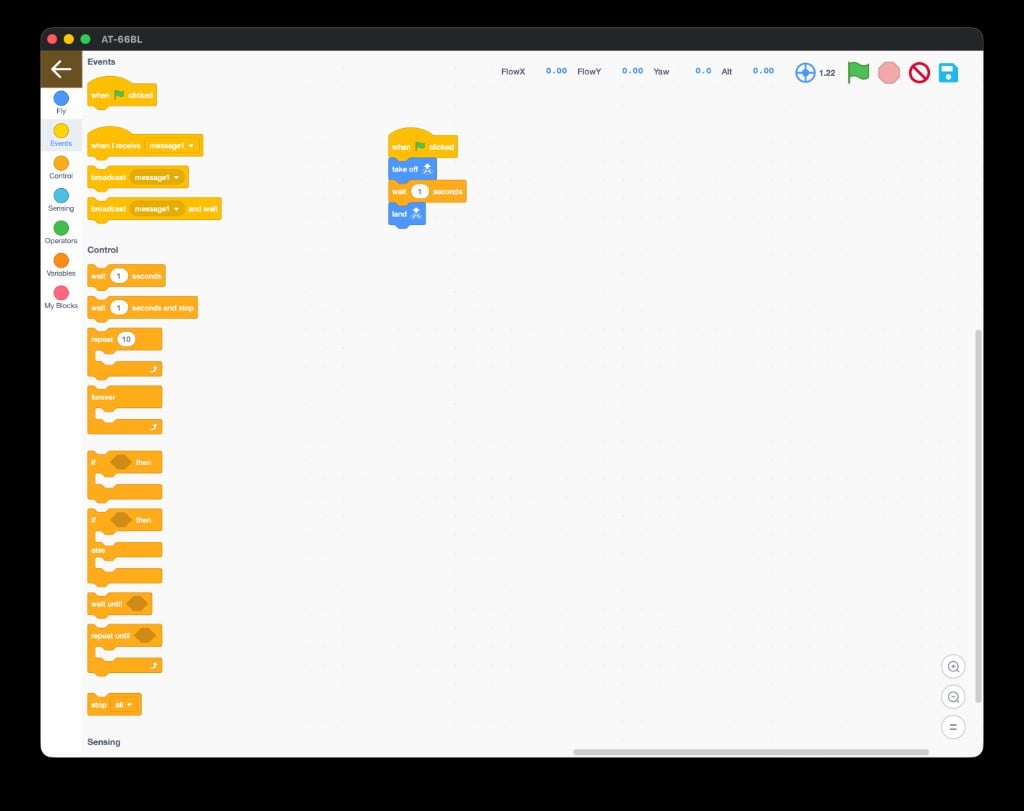
Task: Open message1 dropdown in 'broadcast and wait'
Action: [157, 209]
